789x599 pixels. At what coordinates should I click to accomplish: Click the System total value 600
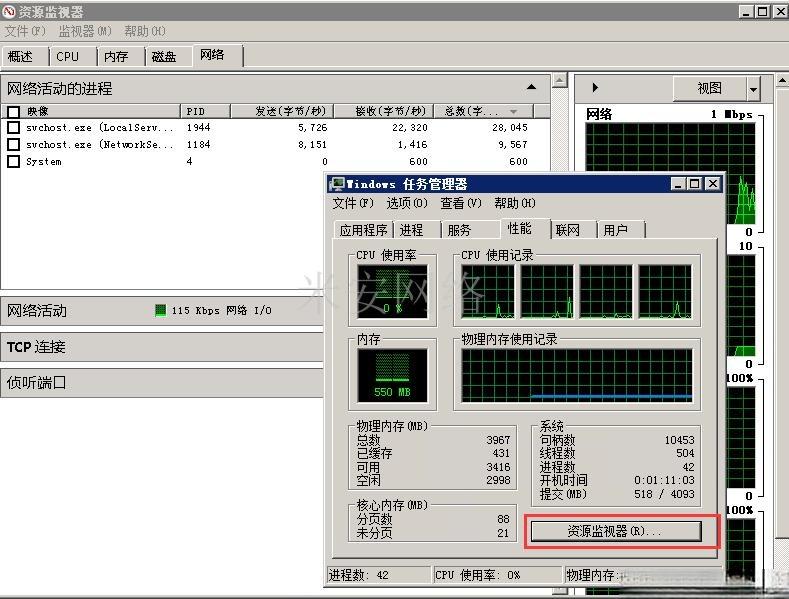tap(518, 162)
